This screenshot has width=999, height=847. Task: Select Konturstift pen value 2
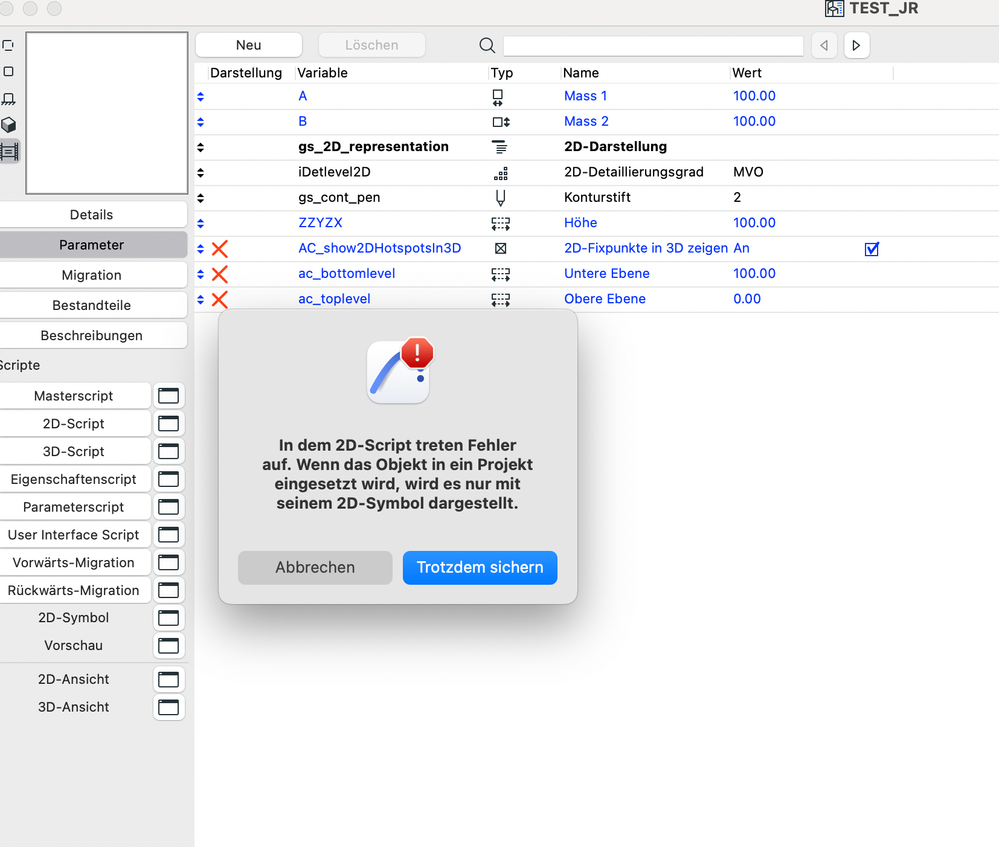[737, 198]
